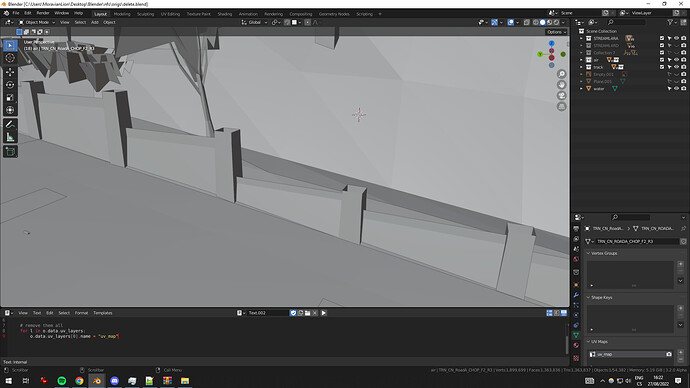Toggle visibility of the track collection

coord(676,67)
